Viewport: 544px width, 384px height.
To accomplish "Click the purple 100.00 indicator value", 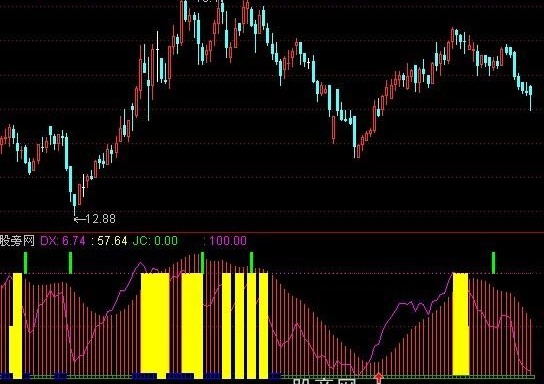I will 228,240.
